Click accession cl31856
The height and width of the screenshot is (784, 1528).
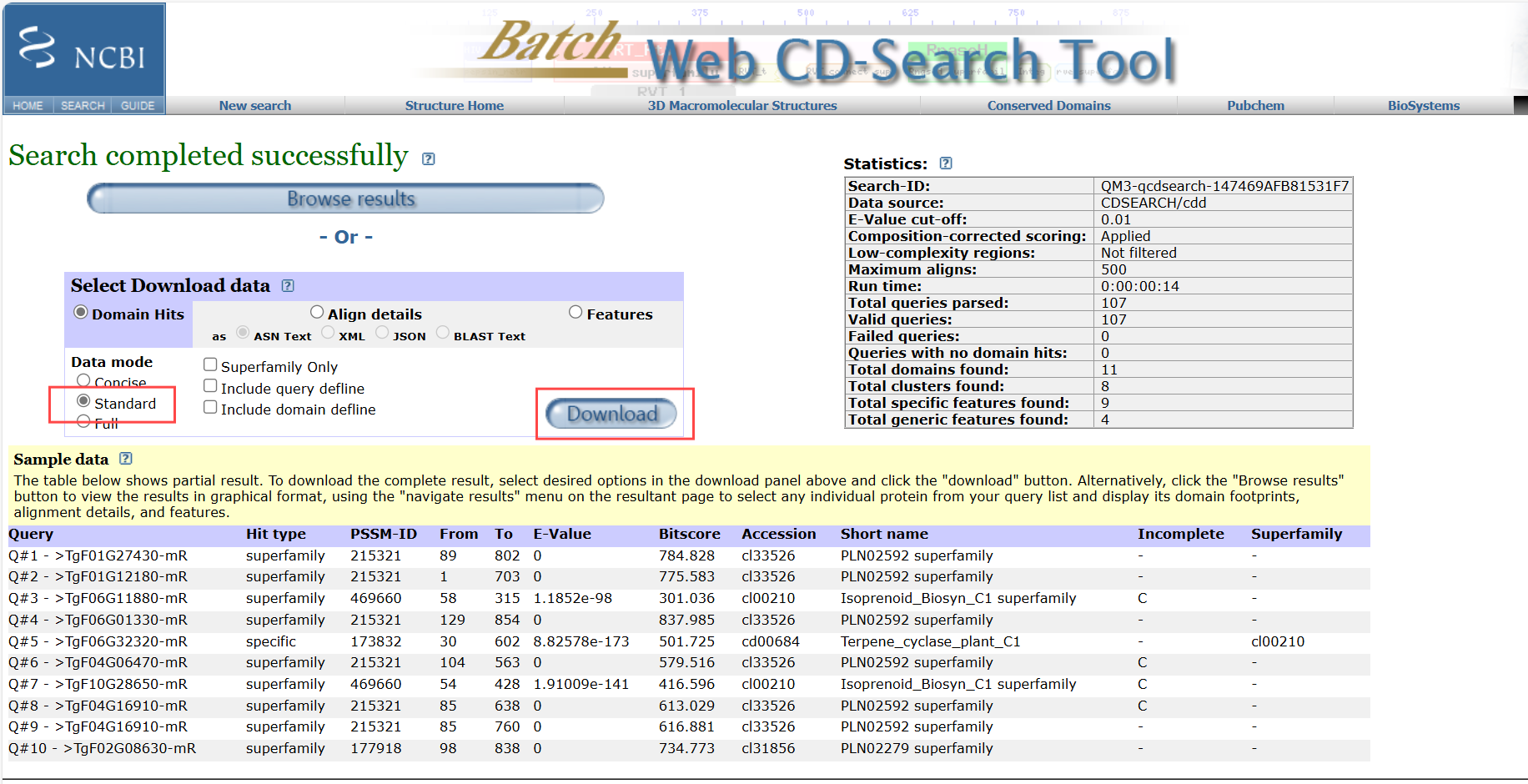(x=768, y=749)
